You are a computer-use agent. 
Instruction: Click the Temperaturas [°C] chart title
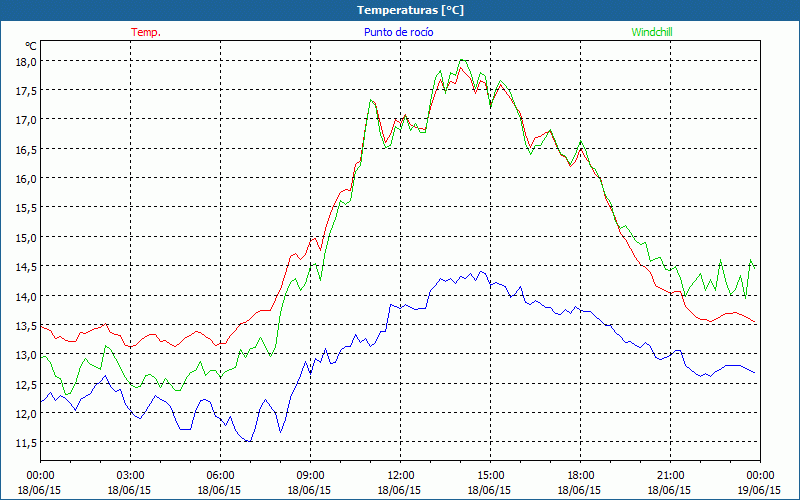click(410, 10)
